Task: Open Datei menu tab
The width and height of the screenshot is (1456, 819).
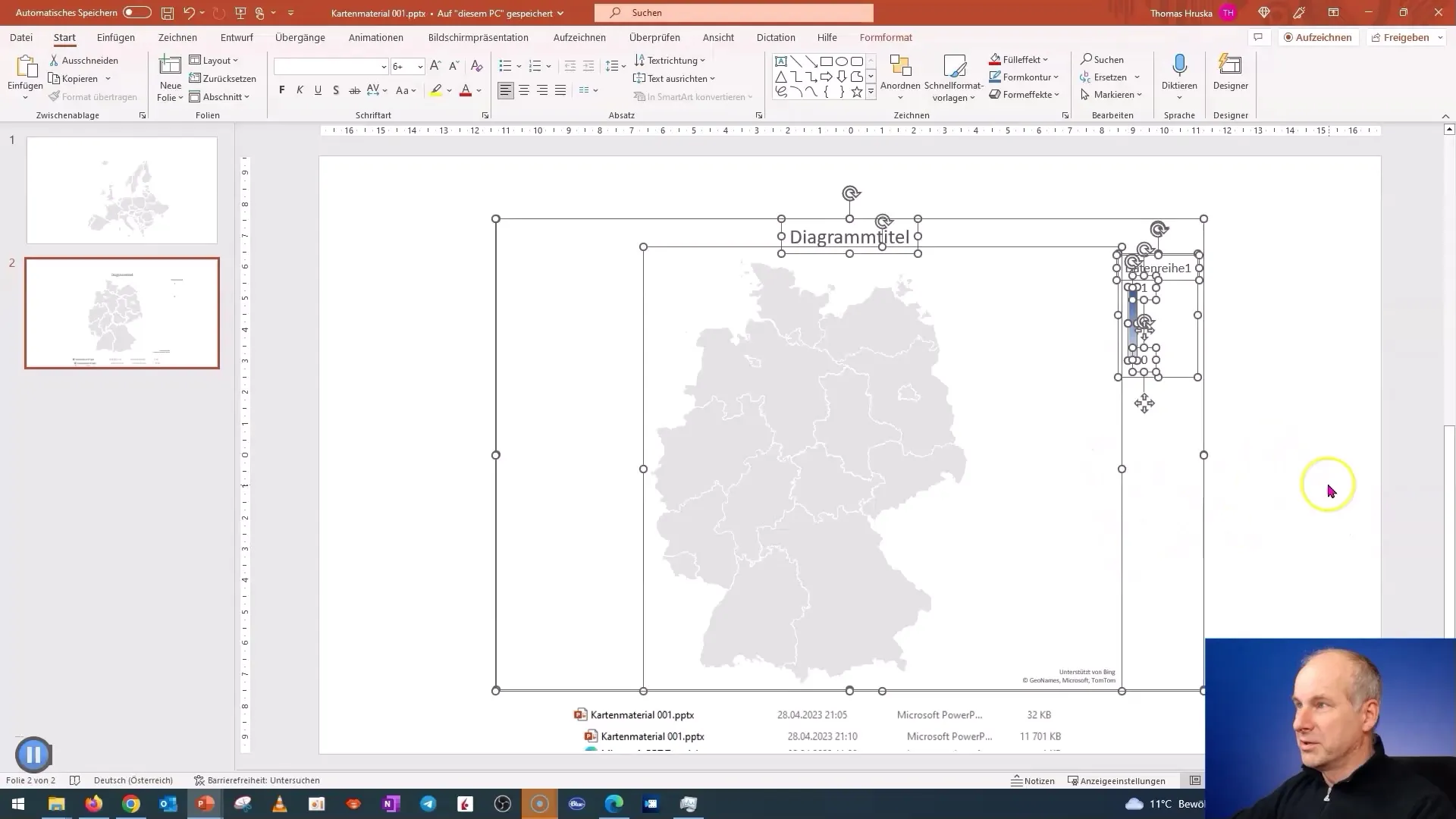Action: point(21,37)
